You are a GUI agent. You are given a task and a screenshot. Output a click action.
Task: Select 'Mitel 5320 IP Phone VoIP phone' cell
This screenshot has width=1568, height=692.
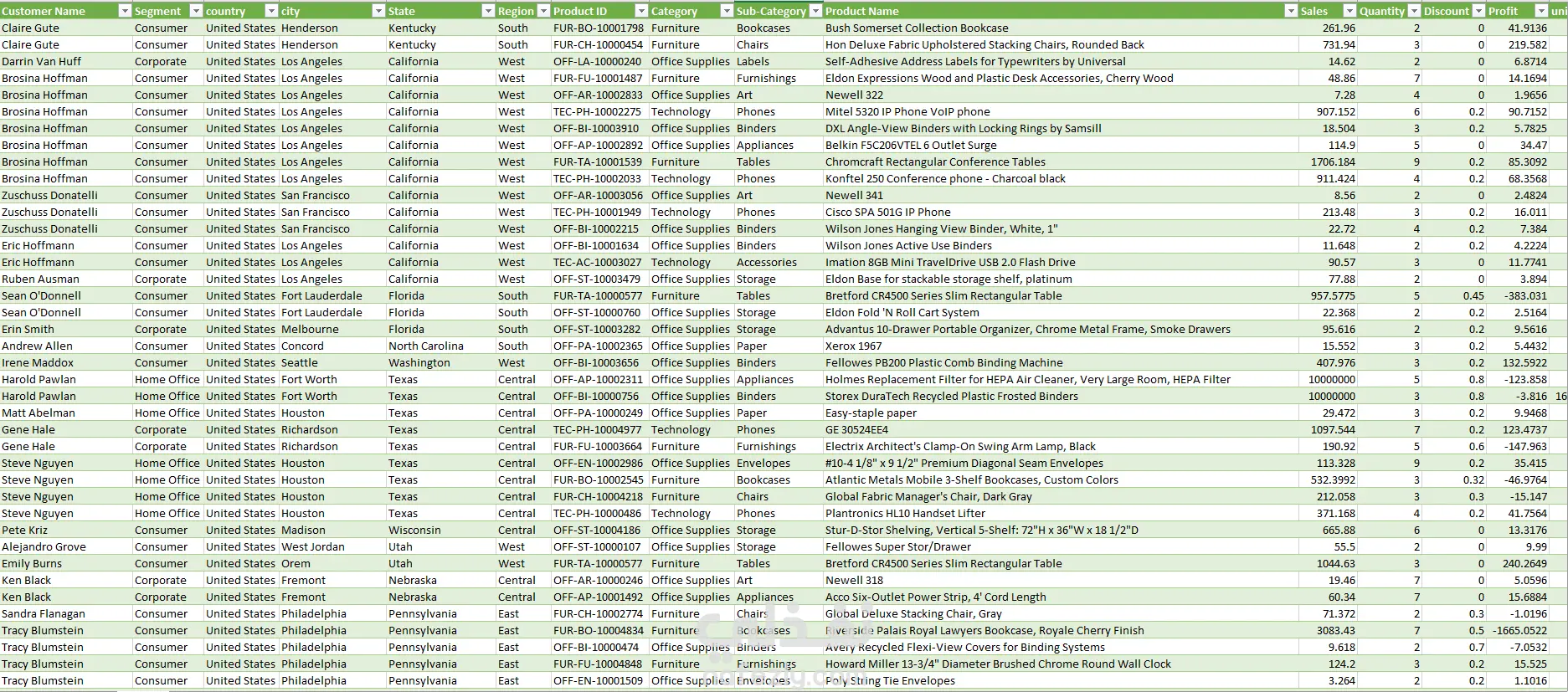coord(1061,111)
